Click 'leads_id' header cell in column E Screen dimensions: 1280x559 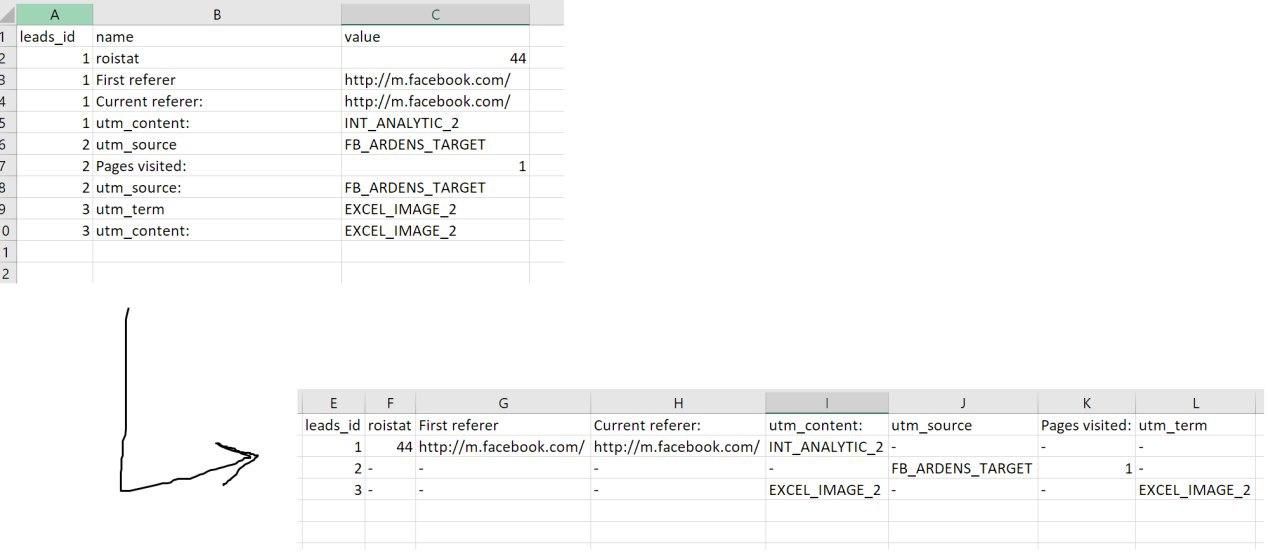[x=333, y=425]
